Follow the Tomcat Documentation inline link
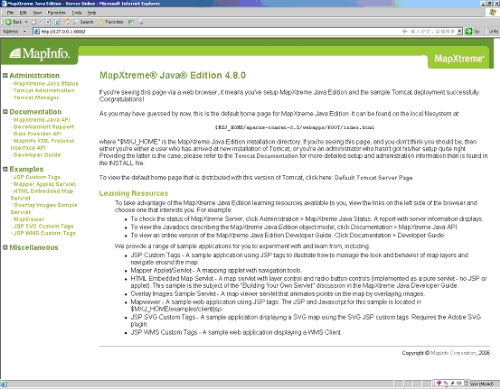Screen dimensions: 500x389 266,156
